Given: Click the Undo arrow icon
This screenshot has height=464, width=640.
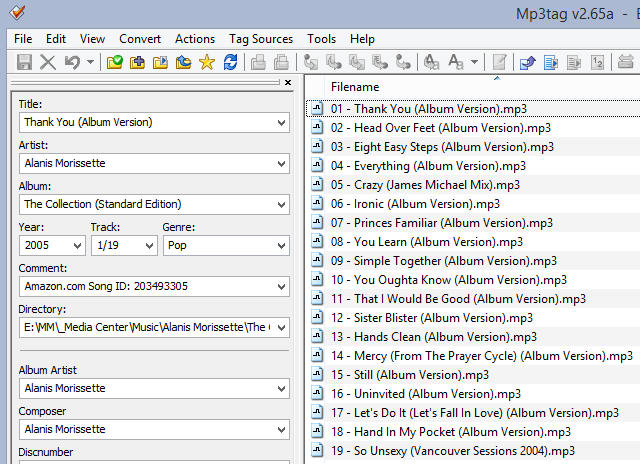Looking at the screenshot, I should click(x=72, y=62).
